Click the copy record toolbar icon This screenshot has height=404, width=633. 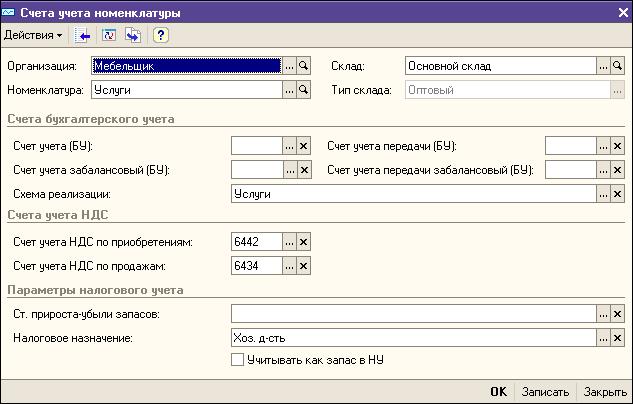[133, 36]
